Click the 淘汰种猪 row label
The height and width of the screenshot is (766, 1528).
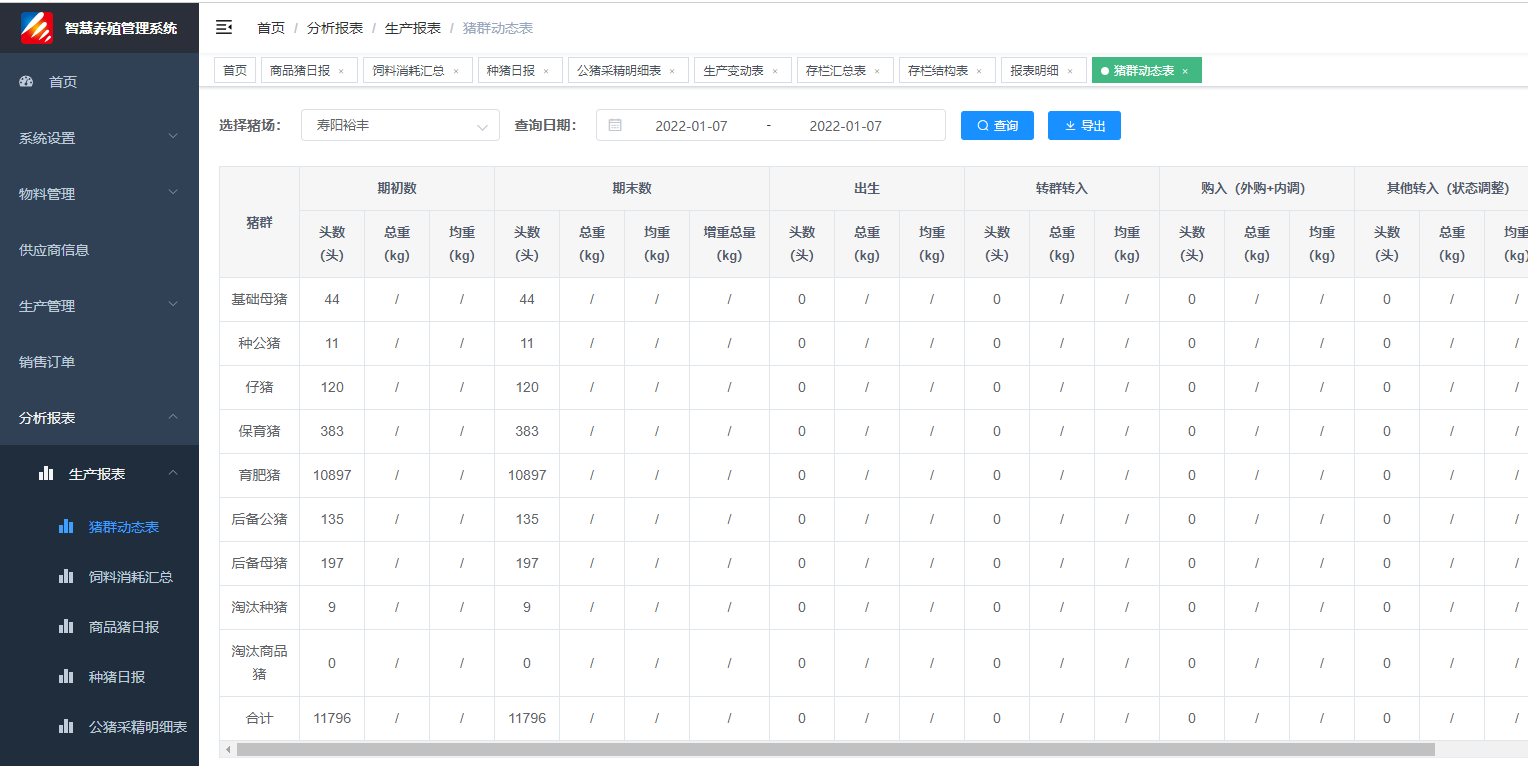[259, 607]
